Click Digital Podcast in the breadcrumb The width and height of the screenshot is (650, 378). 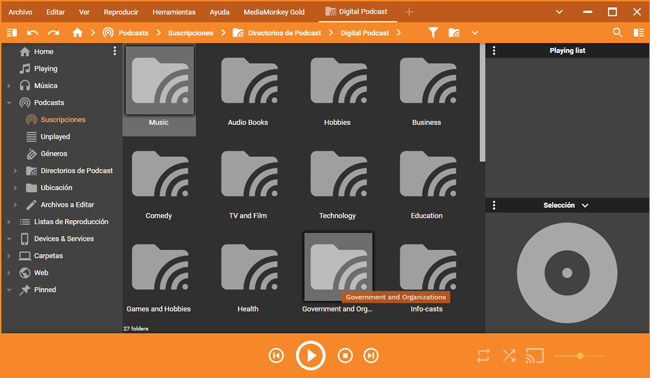365,33
